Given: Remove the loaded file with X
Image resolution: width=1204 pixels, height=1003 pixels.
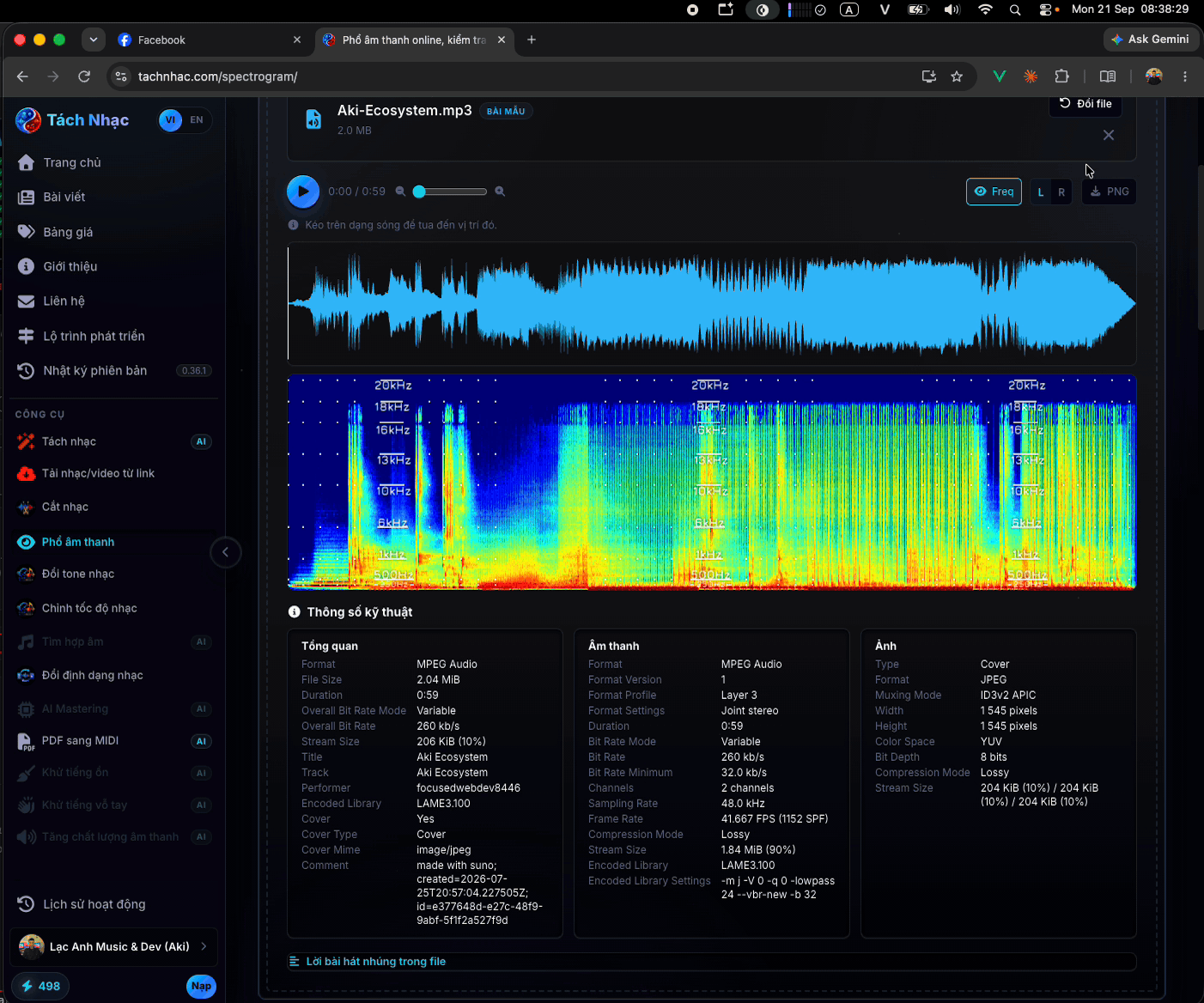Looking at the screenshot, I should tap(1109, 135).
